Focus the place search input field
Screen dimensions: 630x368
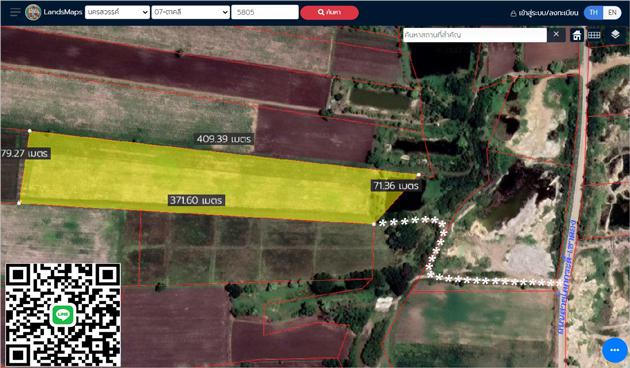pos(475,35)
